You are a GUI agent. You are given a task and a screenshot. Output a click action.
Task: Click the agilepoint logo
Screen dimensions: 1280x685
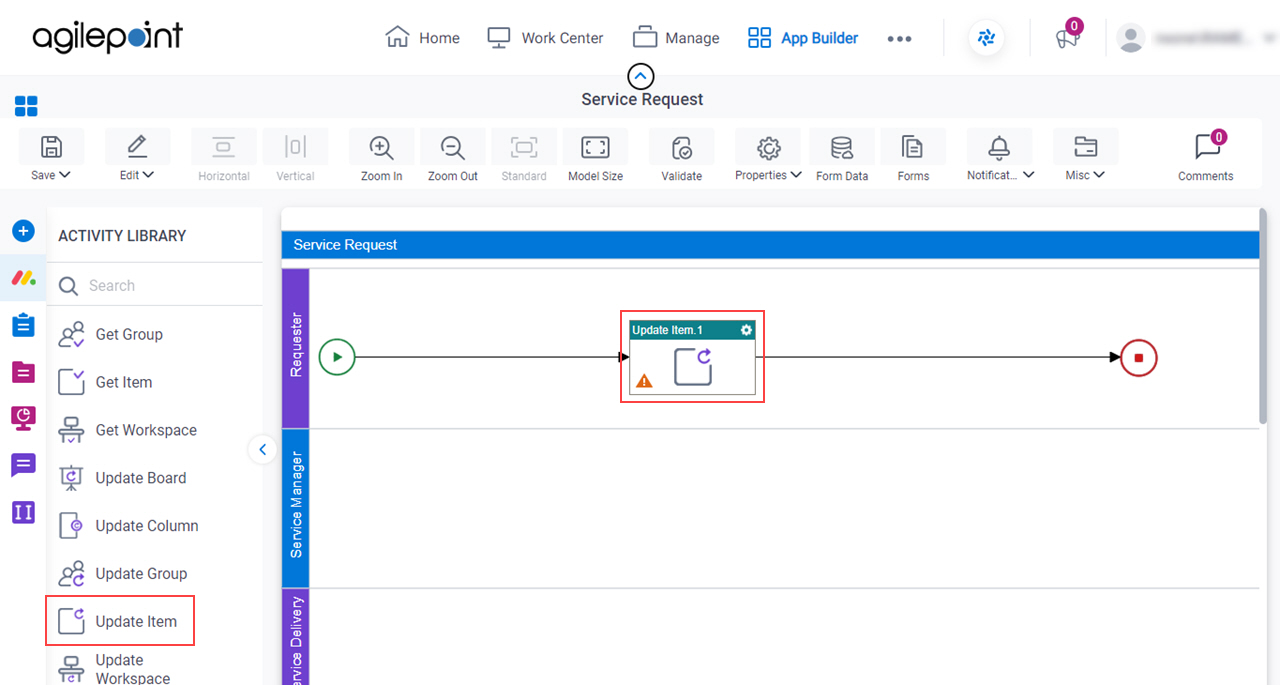click(x=107, y=38)
